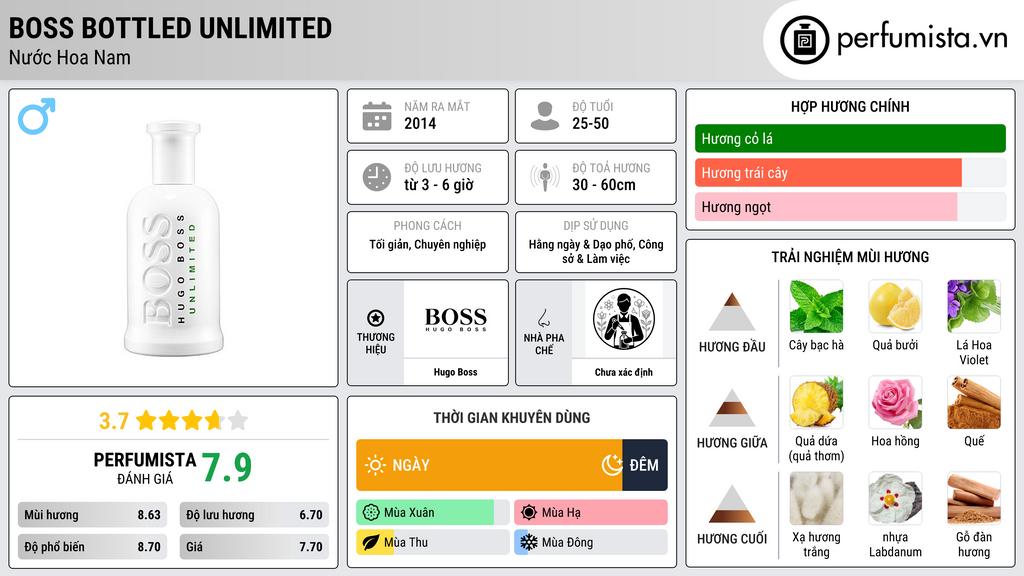Click the Hugo Boss brand logo
The height and width of the screenshot is (576, 1024).
pos(455,319)
